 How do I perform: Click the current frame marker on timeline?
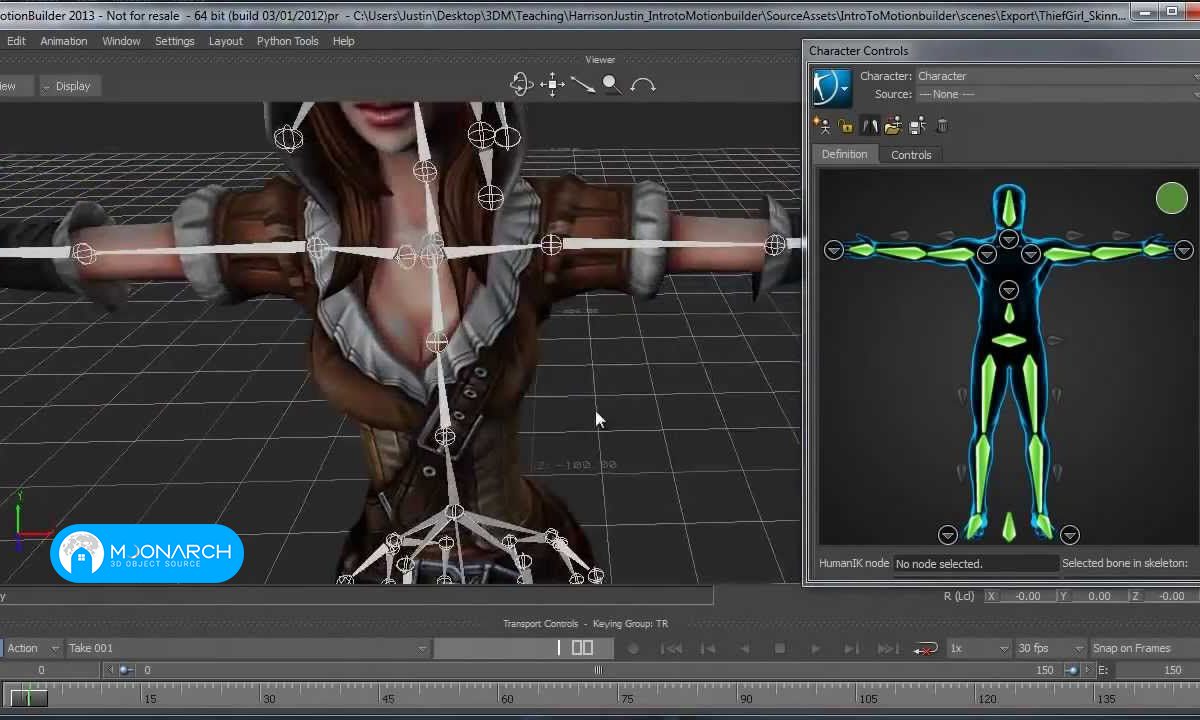pyautogui.click(x=28, y=697)
